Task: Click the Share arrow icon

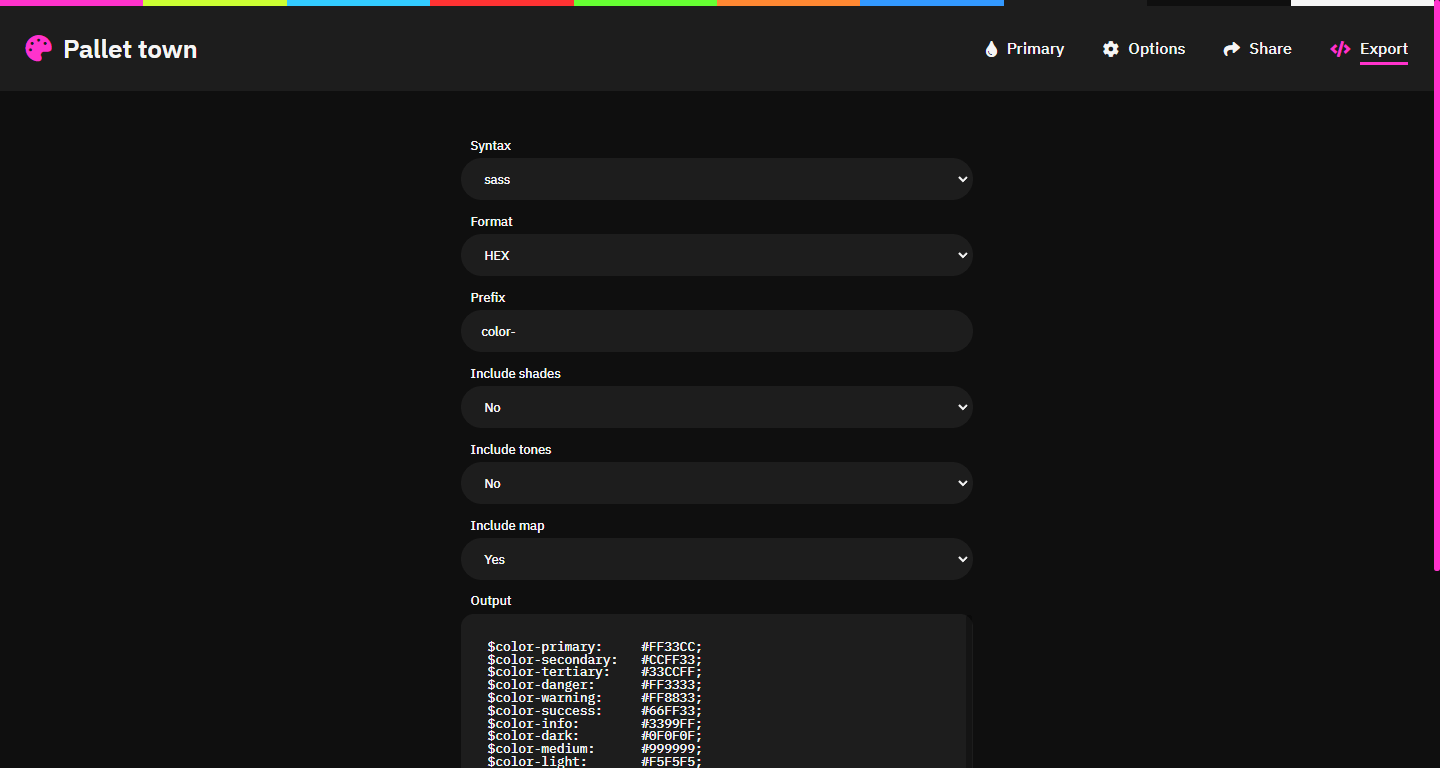Action: tap(1230, 48)
